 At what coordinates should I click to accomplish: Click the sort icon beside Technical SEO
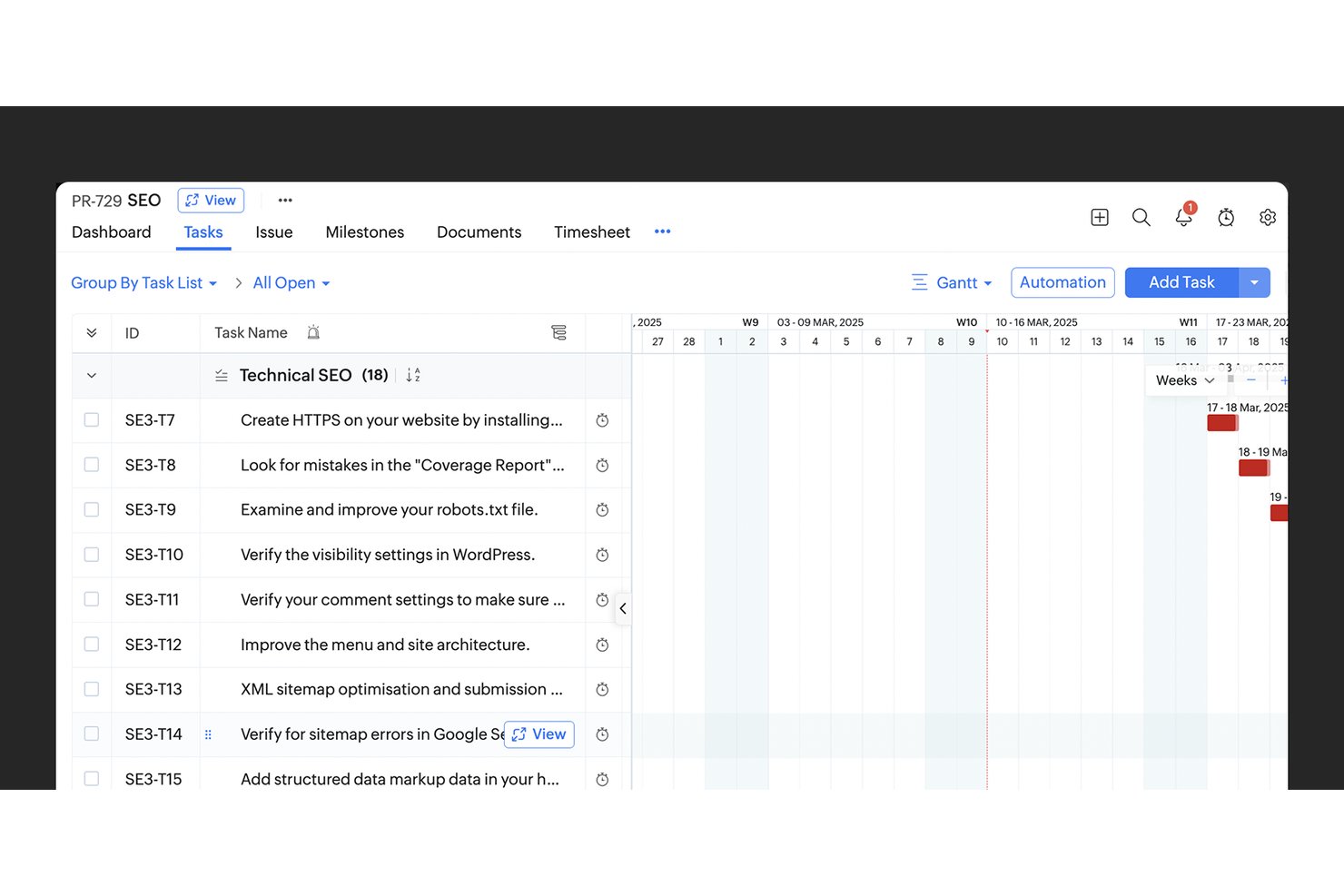(413, 375)
